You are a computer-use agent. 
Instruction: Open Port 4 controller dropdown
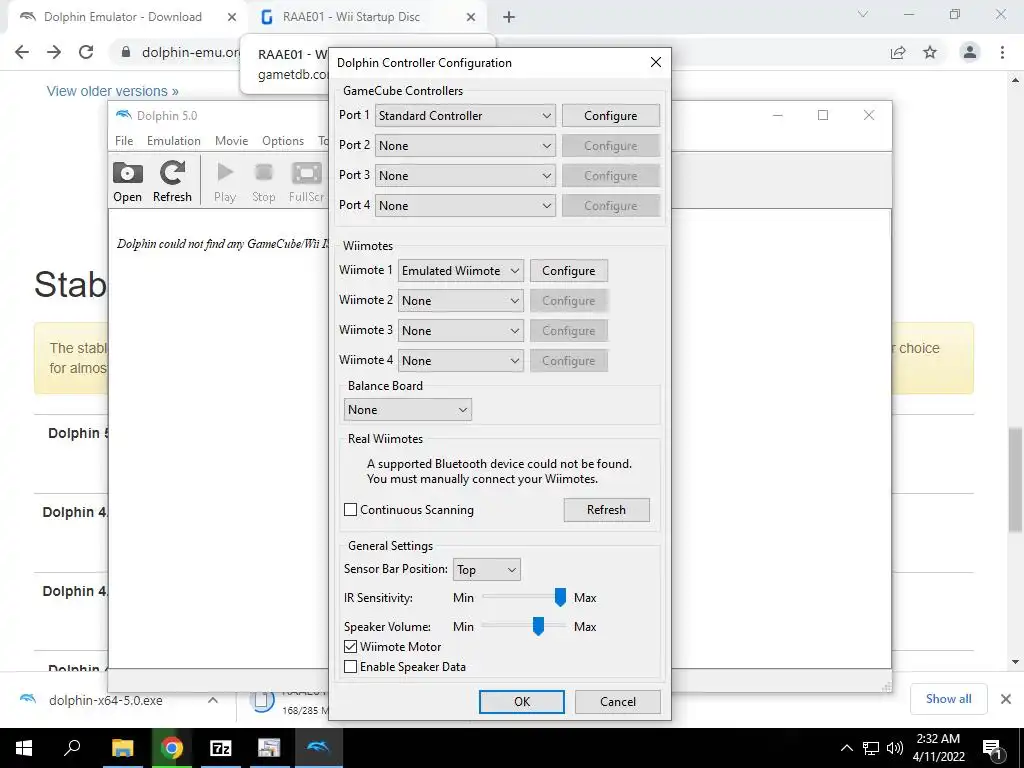465,206
